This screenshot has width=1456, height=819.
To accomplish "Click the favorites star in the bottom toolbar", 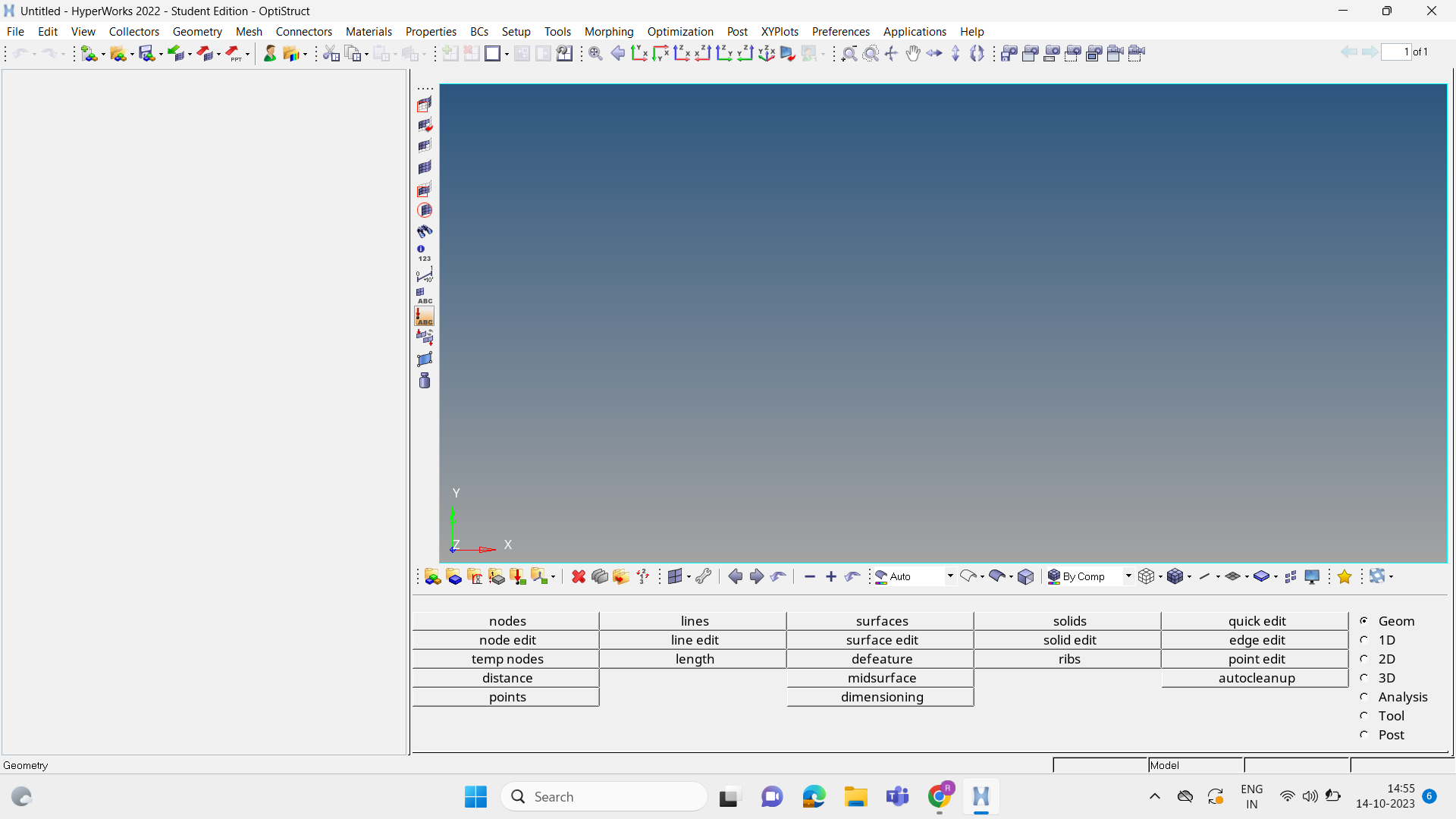I will click(x=1345, y=576).
